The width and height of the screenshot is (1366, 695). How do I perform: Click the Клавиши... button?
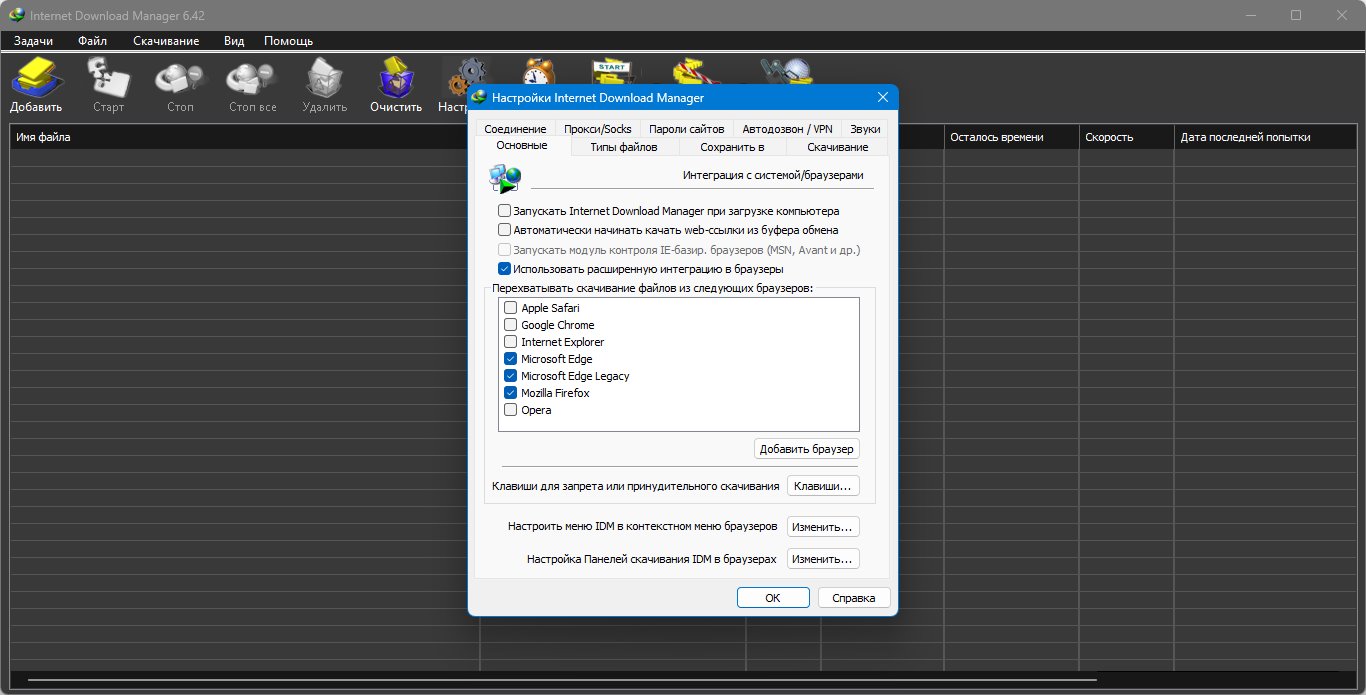(823, 486)
